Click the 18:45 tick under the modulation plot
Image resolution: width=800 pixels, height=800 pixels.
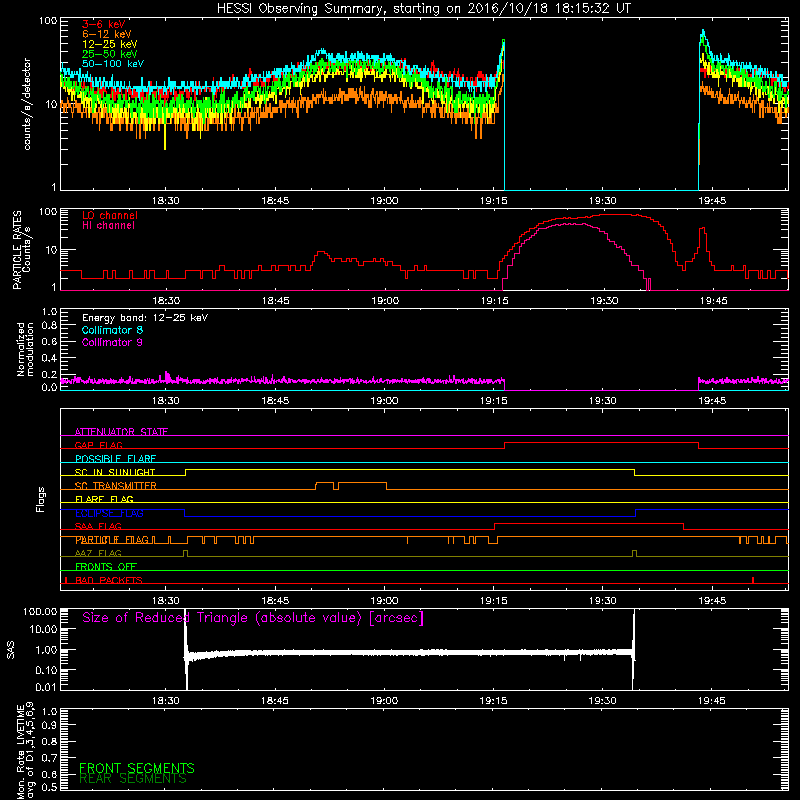pos(275,401)
